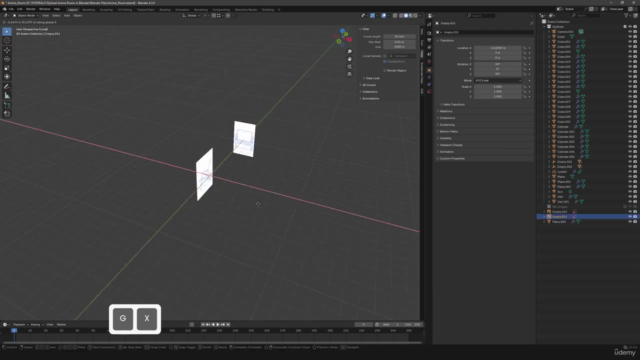Select the Move tool

click(7, 50)
